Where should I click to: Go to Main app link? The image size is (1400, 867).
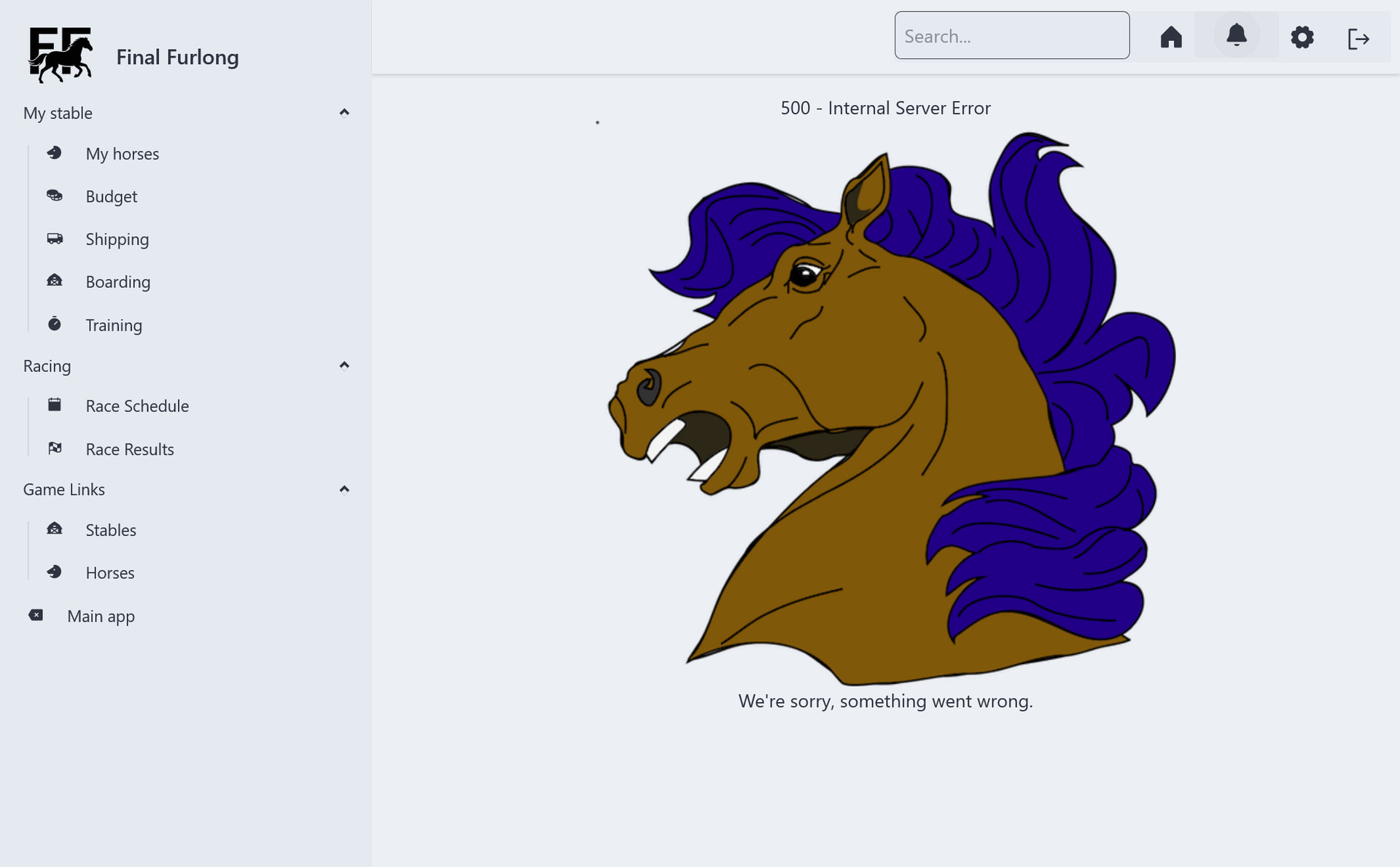click(x=101, y=616)
